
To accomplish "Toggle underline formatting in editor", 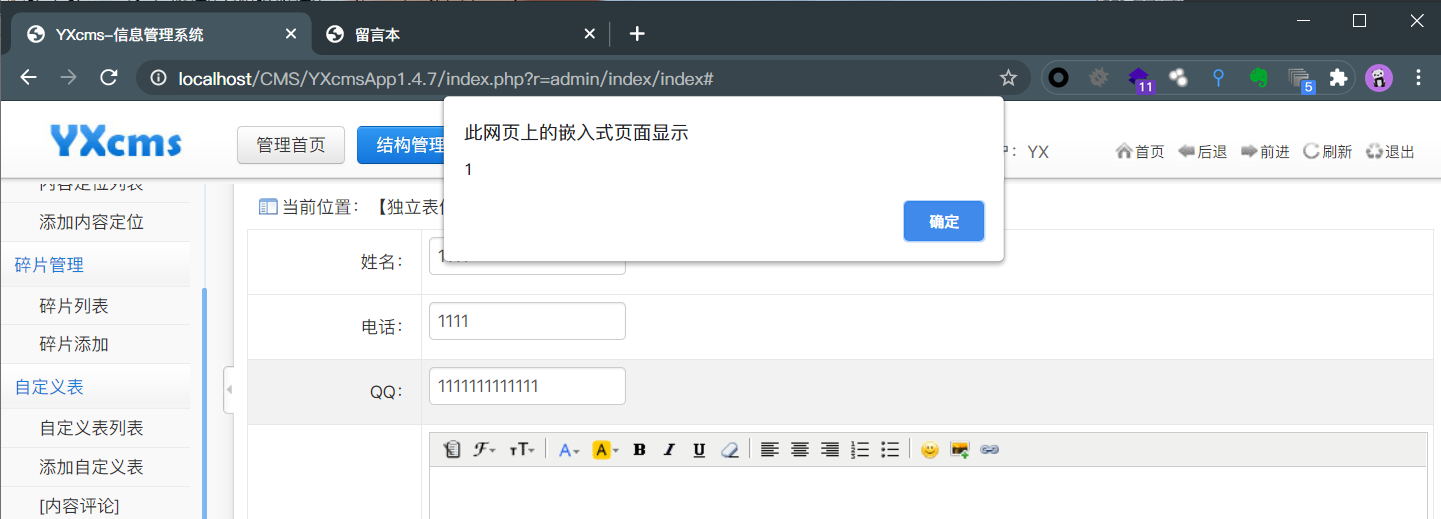I will 699,450.
